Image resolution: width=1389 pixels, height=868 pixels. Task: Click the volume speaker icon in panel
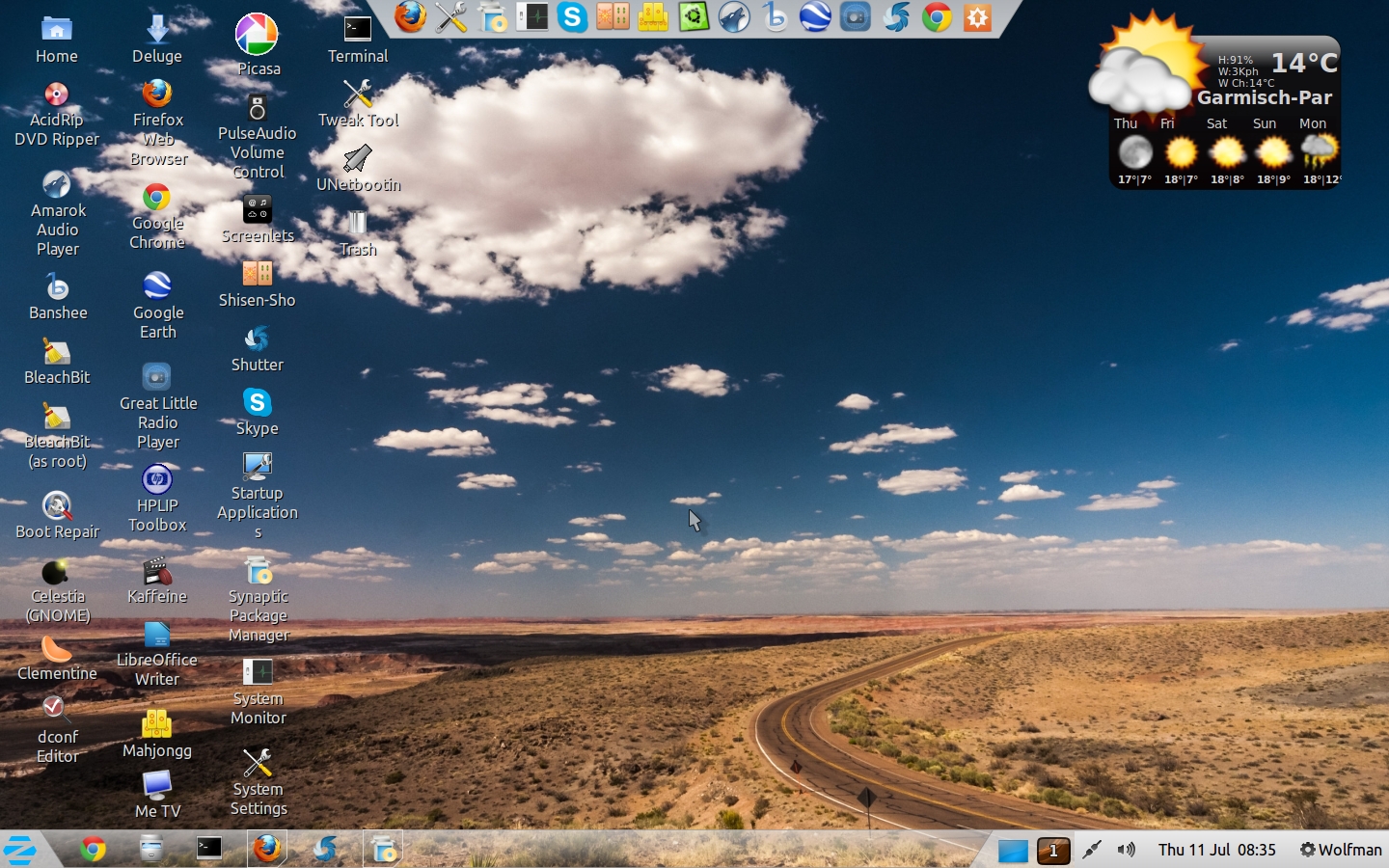click(1126, 850)
